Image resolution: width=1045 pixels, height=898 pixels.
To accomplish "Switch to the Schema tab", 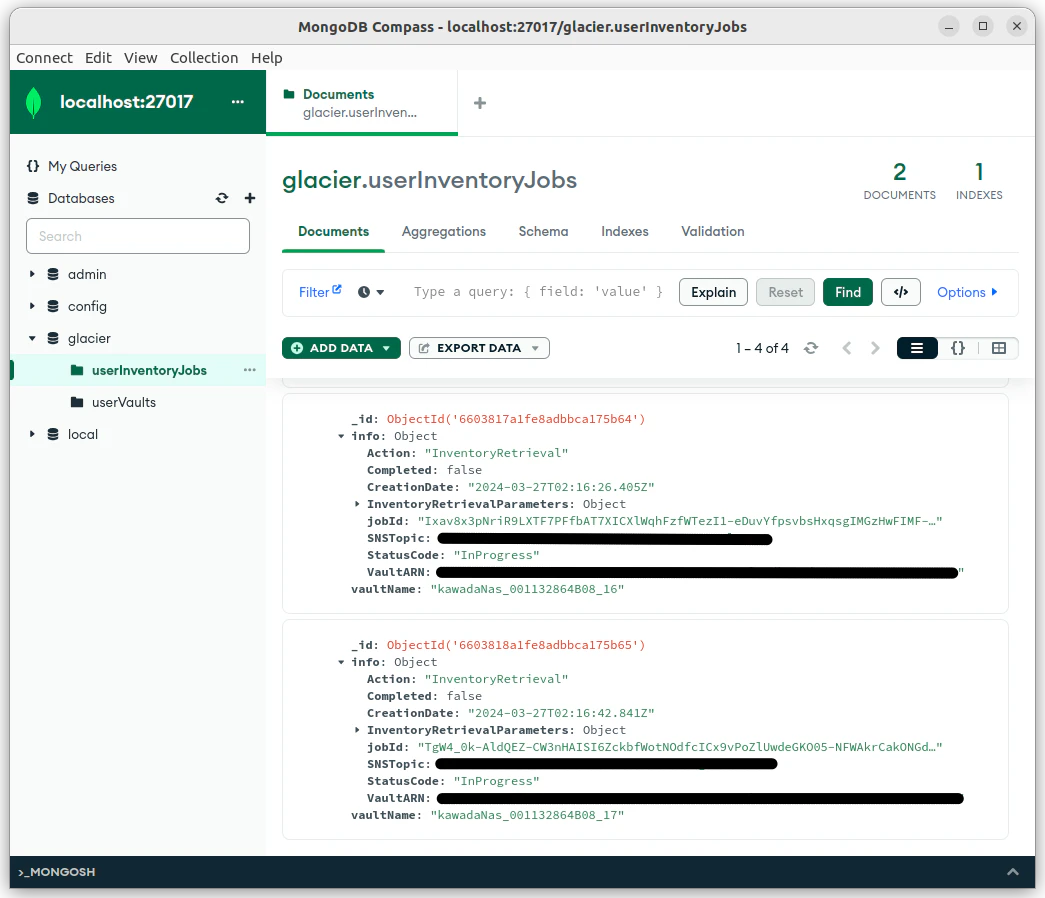I will (543, 231).
